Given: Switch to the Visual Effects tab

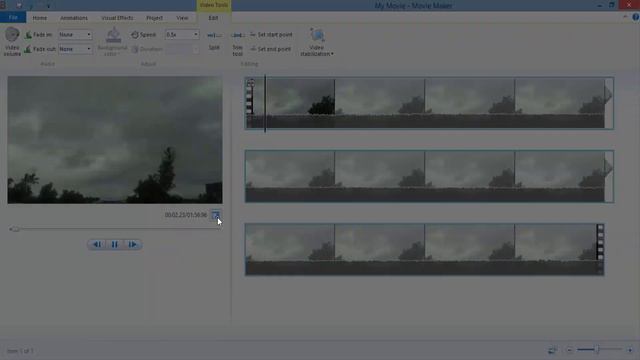Looking at the screenshot, I should click(x=117, y=18).
